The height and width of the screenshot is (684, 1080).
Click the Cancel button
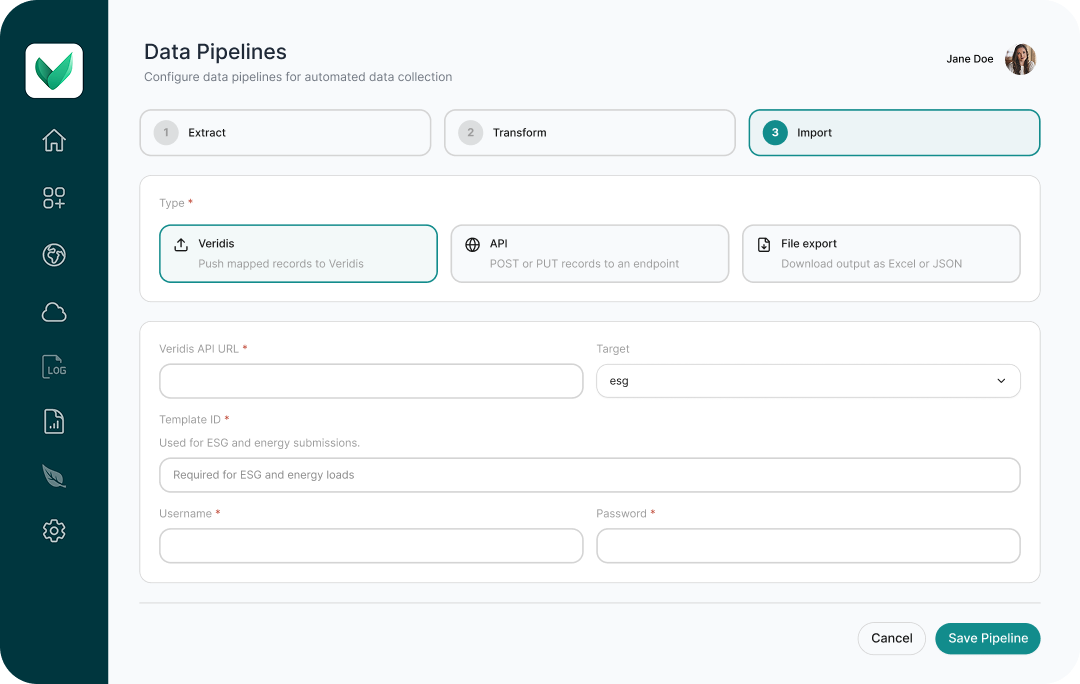click(x=891, y=639)
